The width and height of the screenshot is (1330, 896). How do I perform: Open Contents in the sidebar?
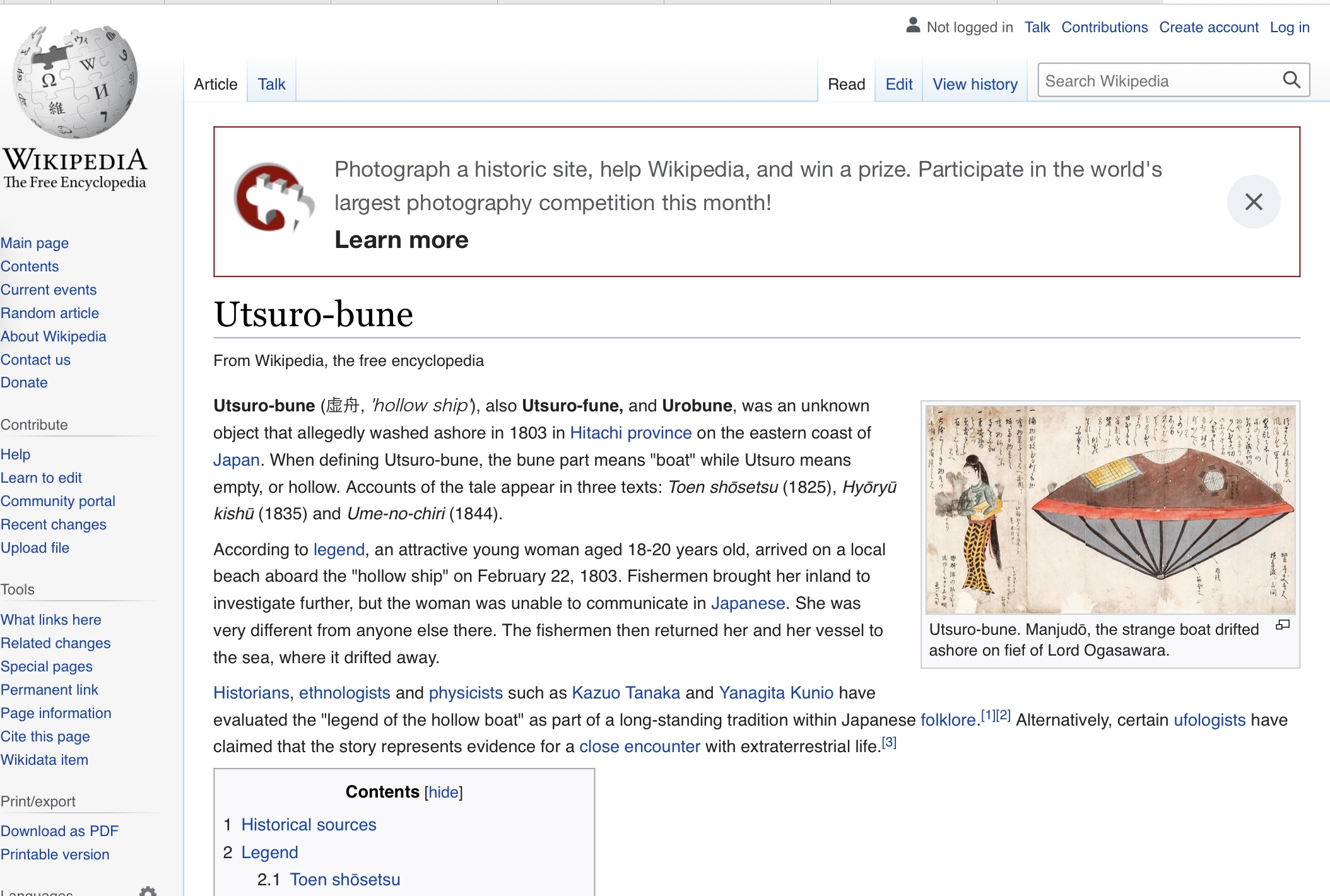[x=30, y=266]
